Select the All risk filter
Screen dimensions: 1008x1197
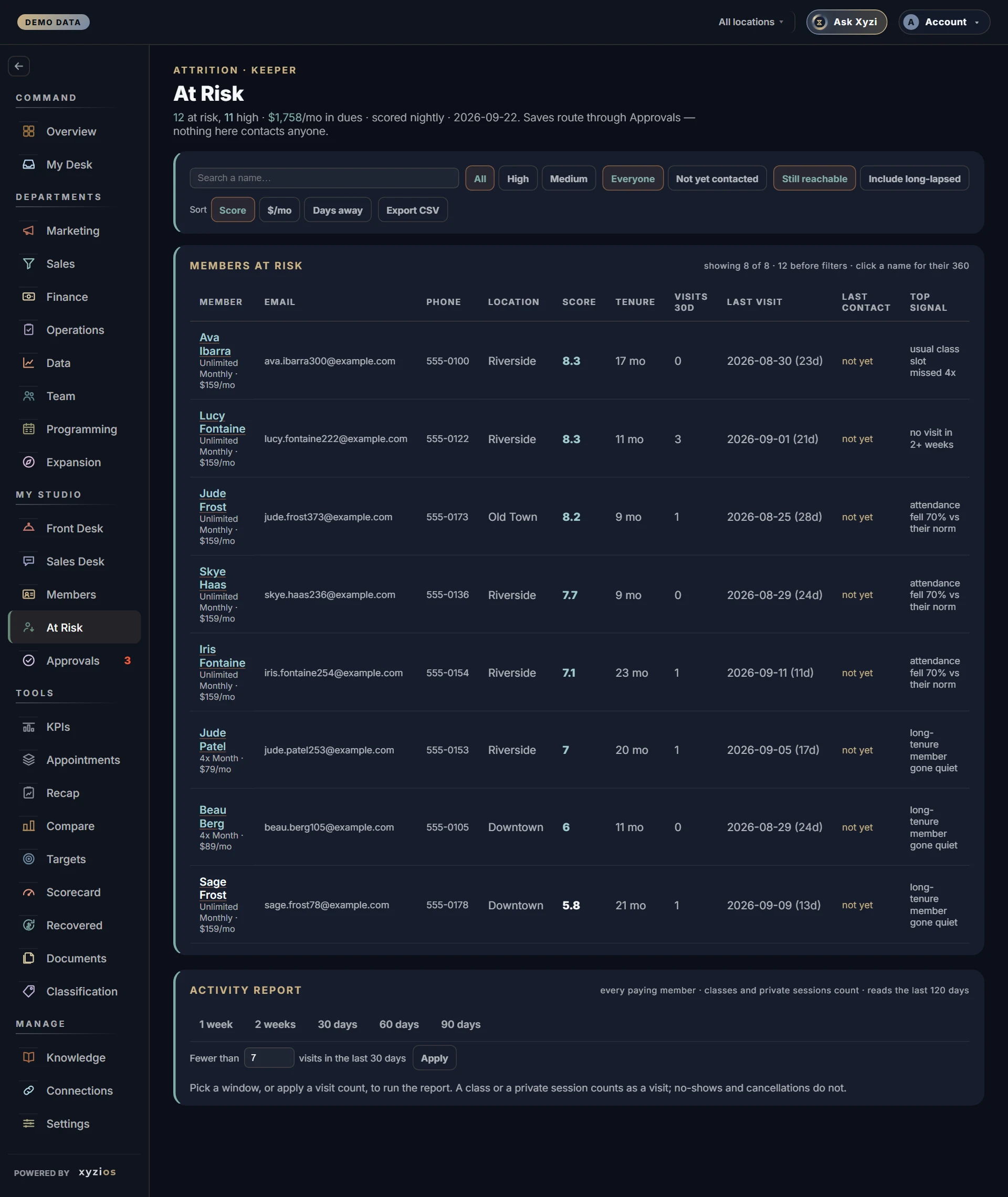tap(479, 179)
